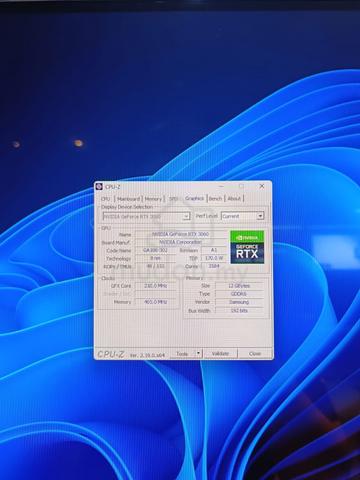The height and width of the screenshot is (480, 360).
Task: Switch to the About tab
Action: 234,199
